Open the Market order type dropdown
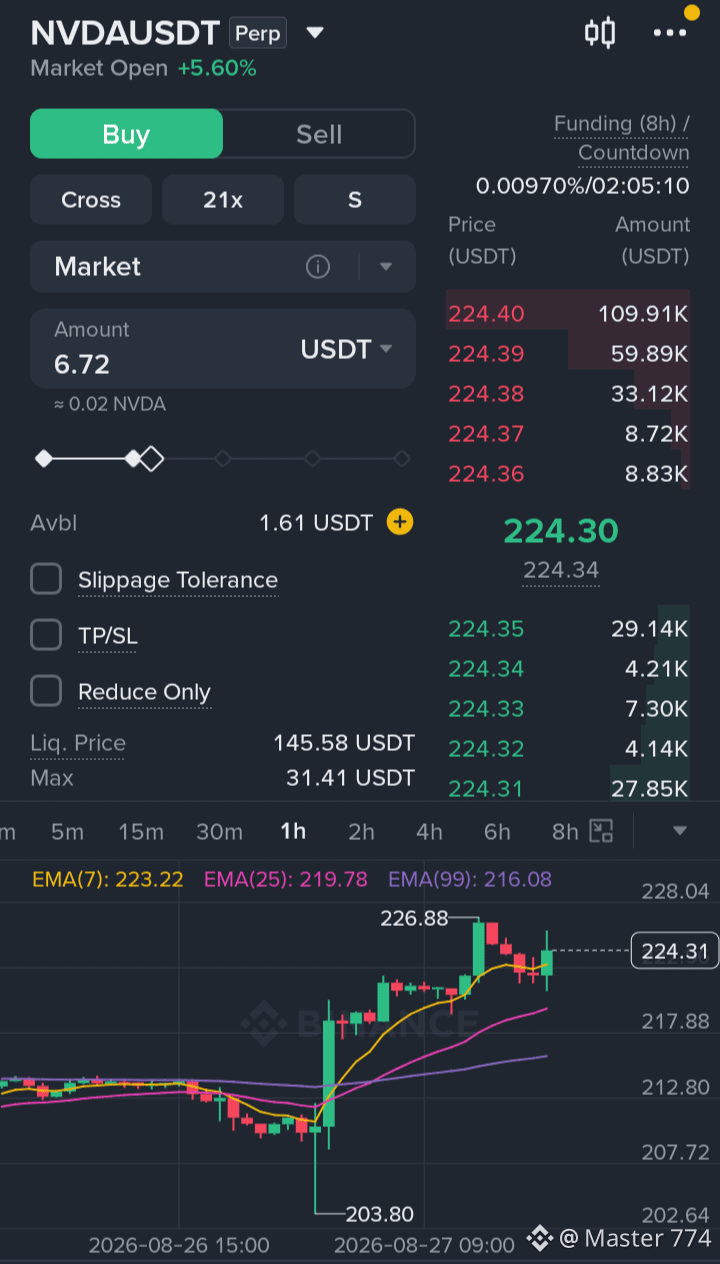The width and height of the screenshot is (720, 1264). tap(386, 267)
